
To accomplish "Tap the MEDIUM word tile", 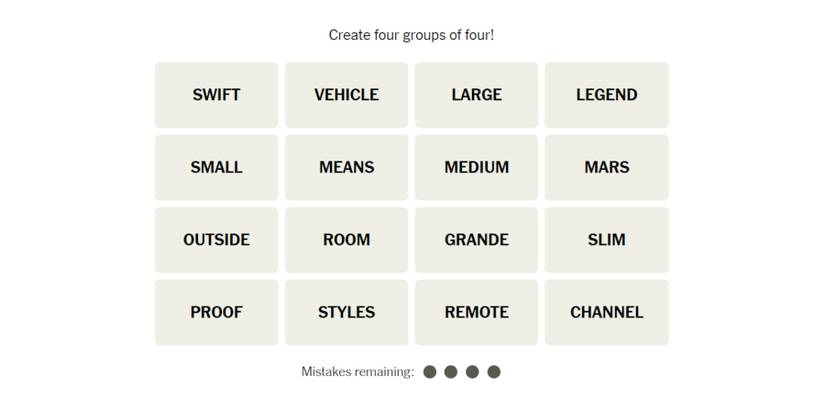I will coord(476,167).
